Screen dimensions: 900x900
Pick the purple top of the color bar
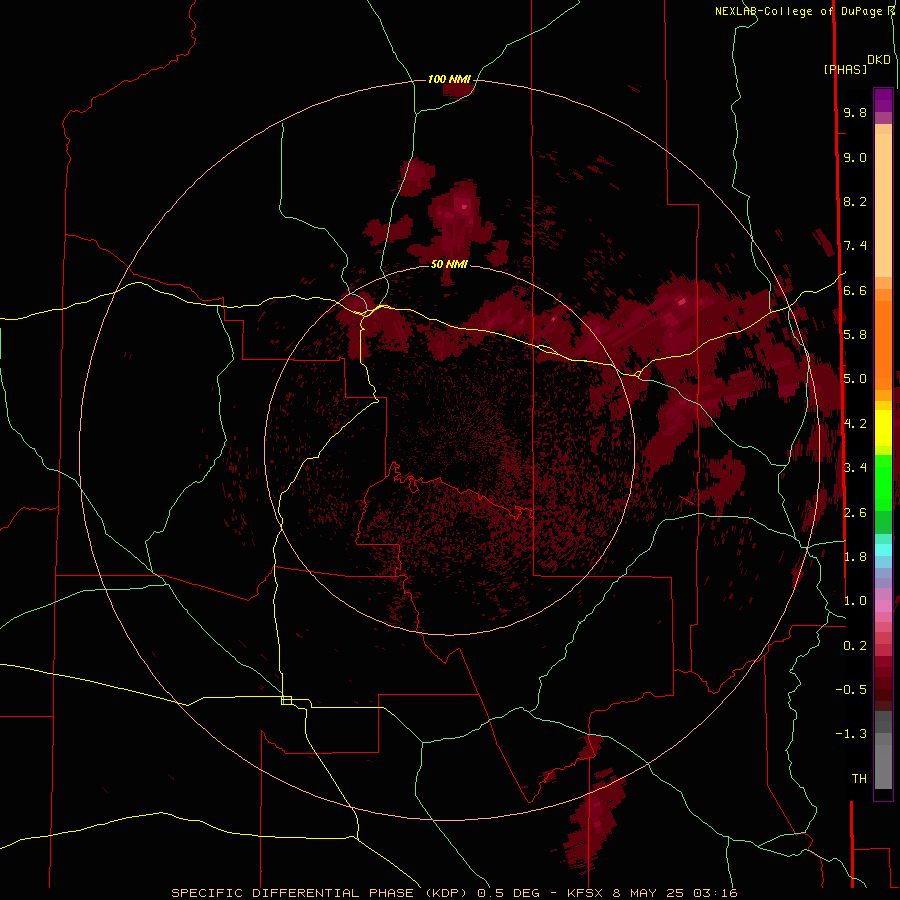coord(883,100)
